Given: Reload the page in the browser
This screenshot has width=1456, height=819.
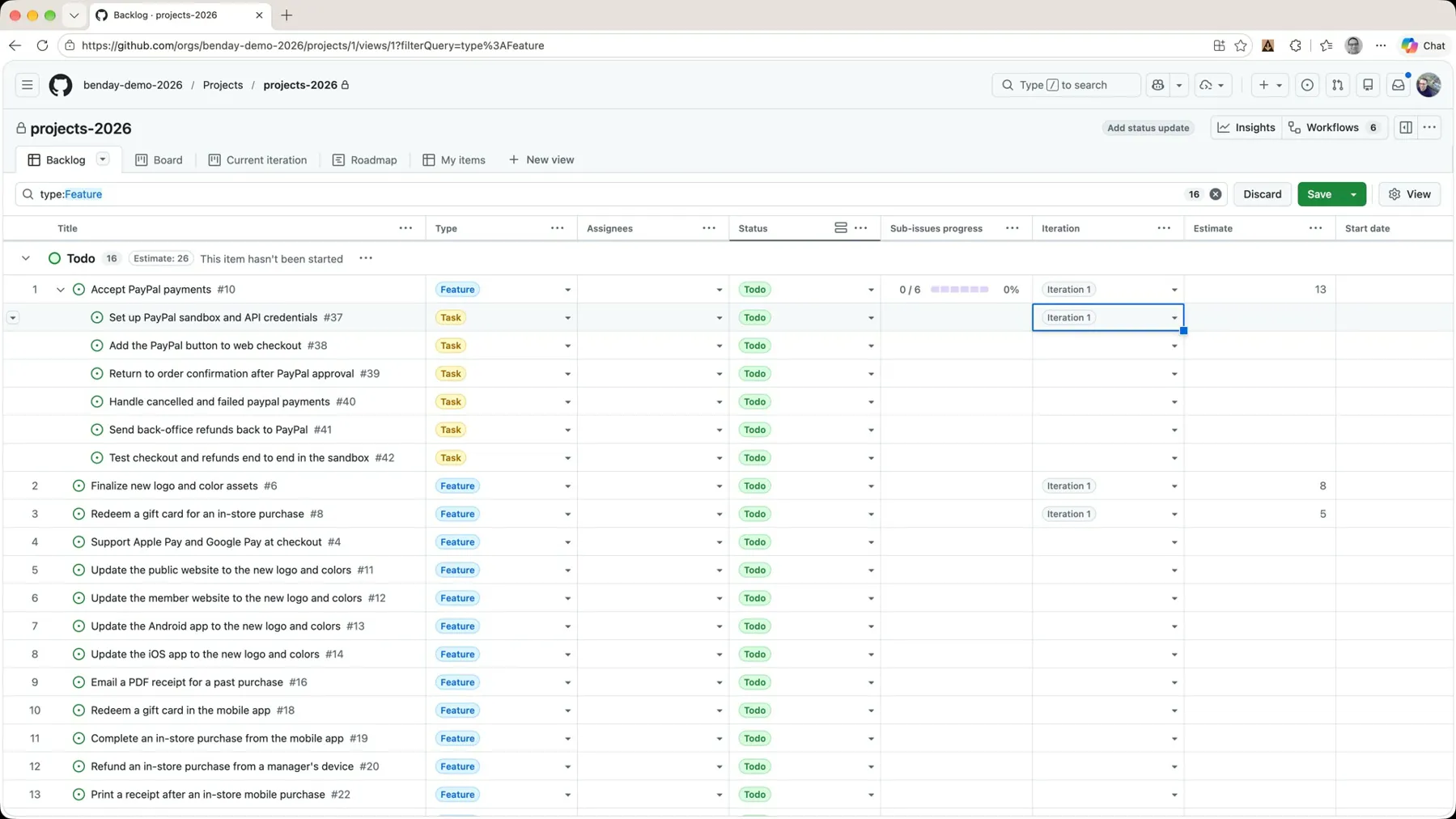Looking at the screenshot, I should pyautogui.click(x=42, y=45).
